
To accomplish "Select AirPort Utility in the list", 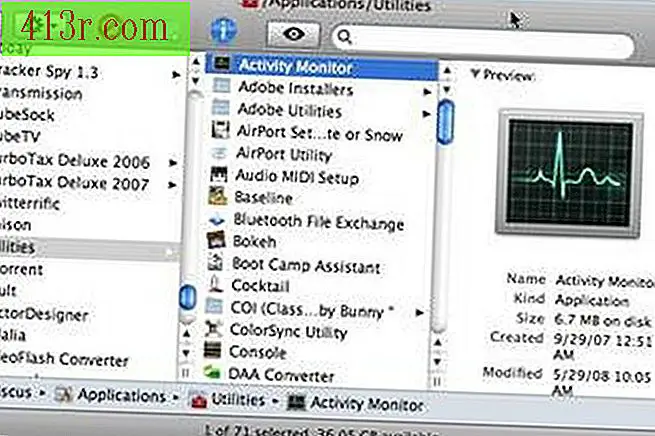I will (284, 155).
